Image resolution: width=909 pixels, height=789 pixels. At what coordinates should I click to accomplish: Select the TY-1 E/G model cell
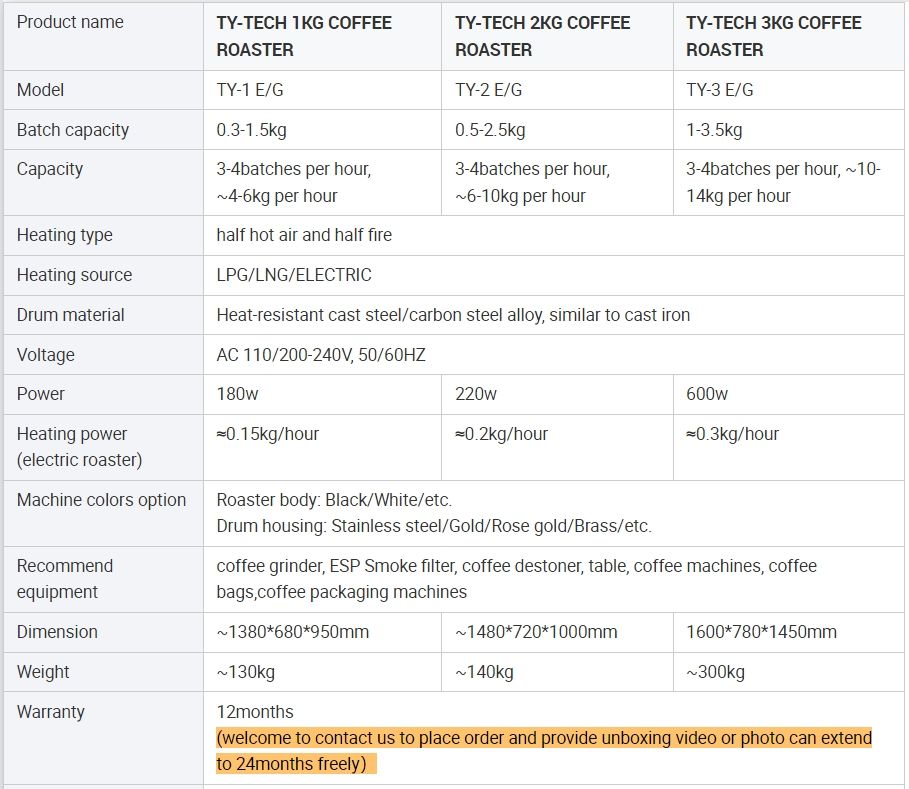(x=250, y=90)
